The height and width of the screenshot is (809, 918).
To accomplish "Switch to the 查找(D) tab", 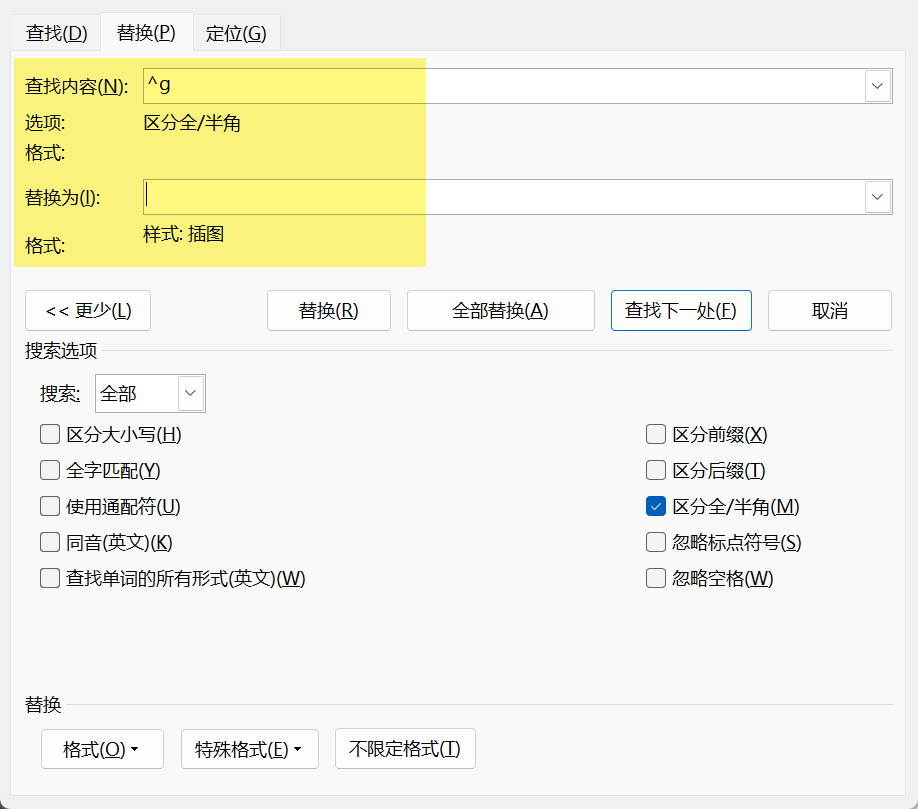I will pyautogui.click(x=57, y=33).
